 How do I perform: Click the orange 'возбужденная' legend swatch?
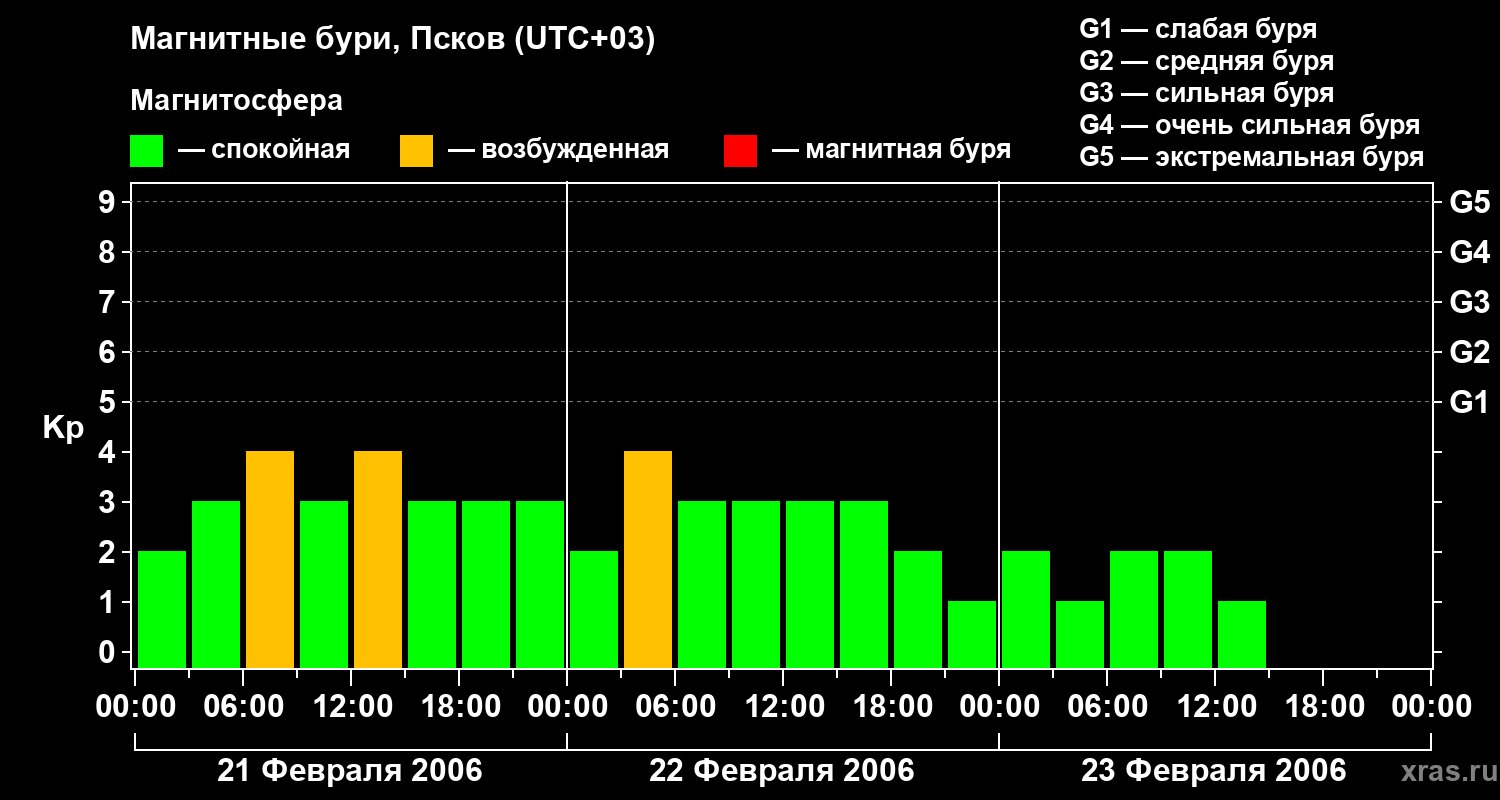point(416,151)
